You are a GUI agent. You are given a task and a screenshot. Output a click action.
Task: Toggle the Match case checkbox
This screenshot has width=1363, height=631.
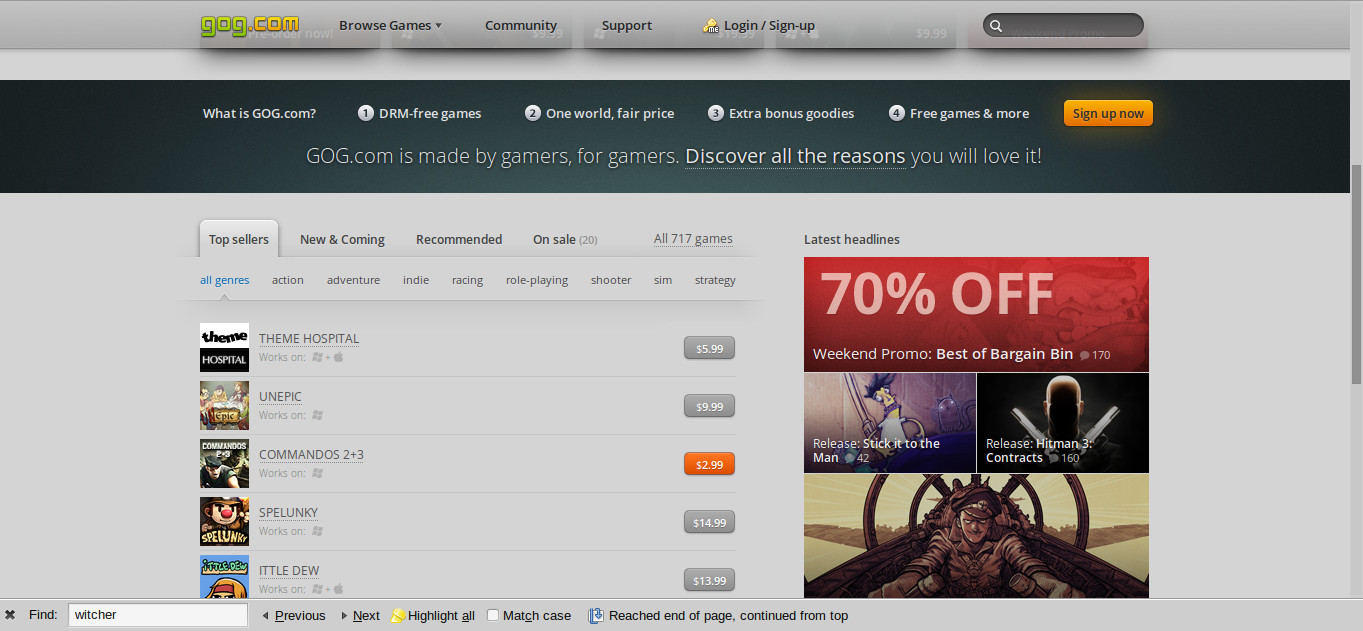coord(493,615)
